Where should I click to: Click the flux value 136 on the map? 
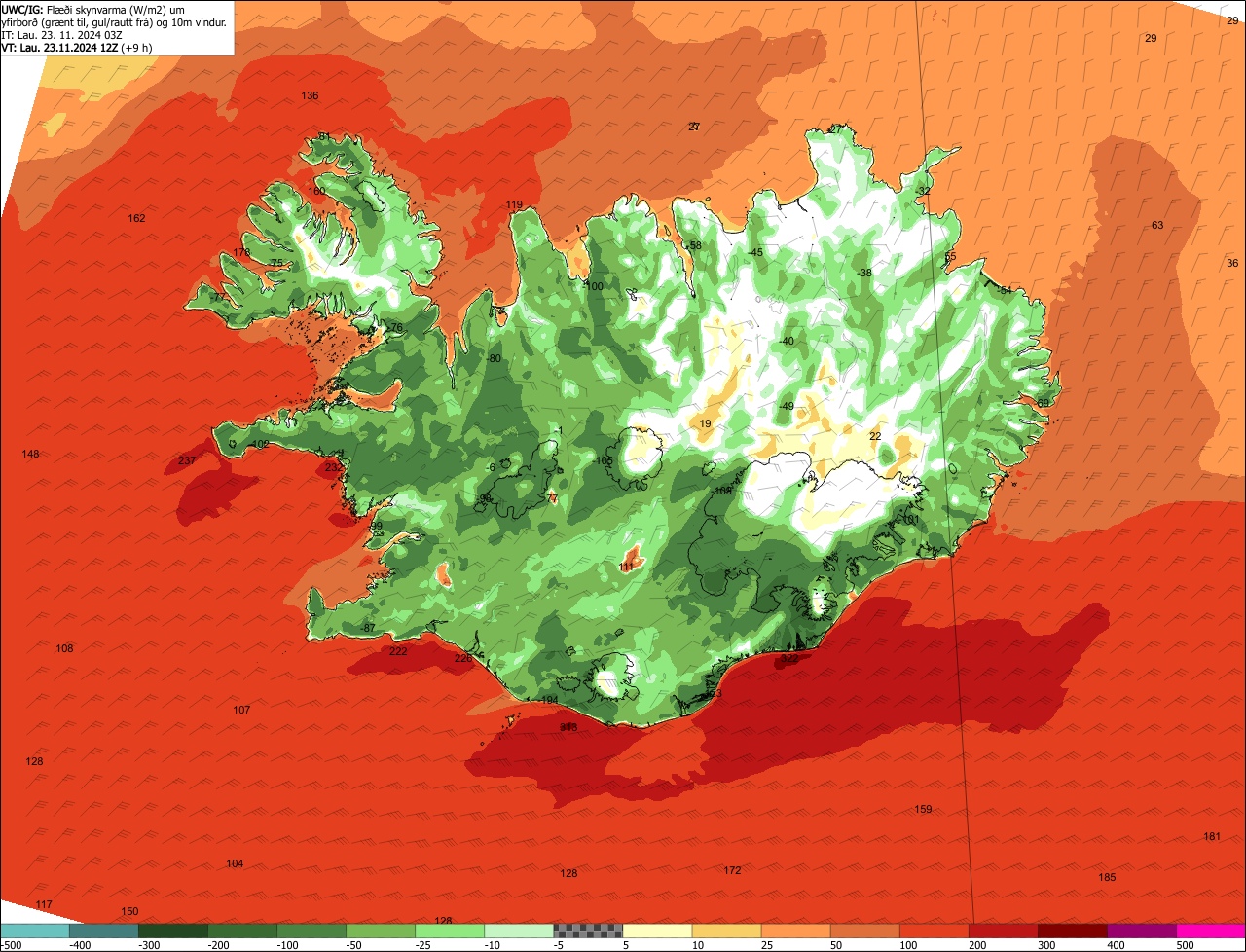tap(310, 95)
